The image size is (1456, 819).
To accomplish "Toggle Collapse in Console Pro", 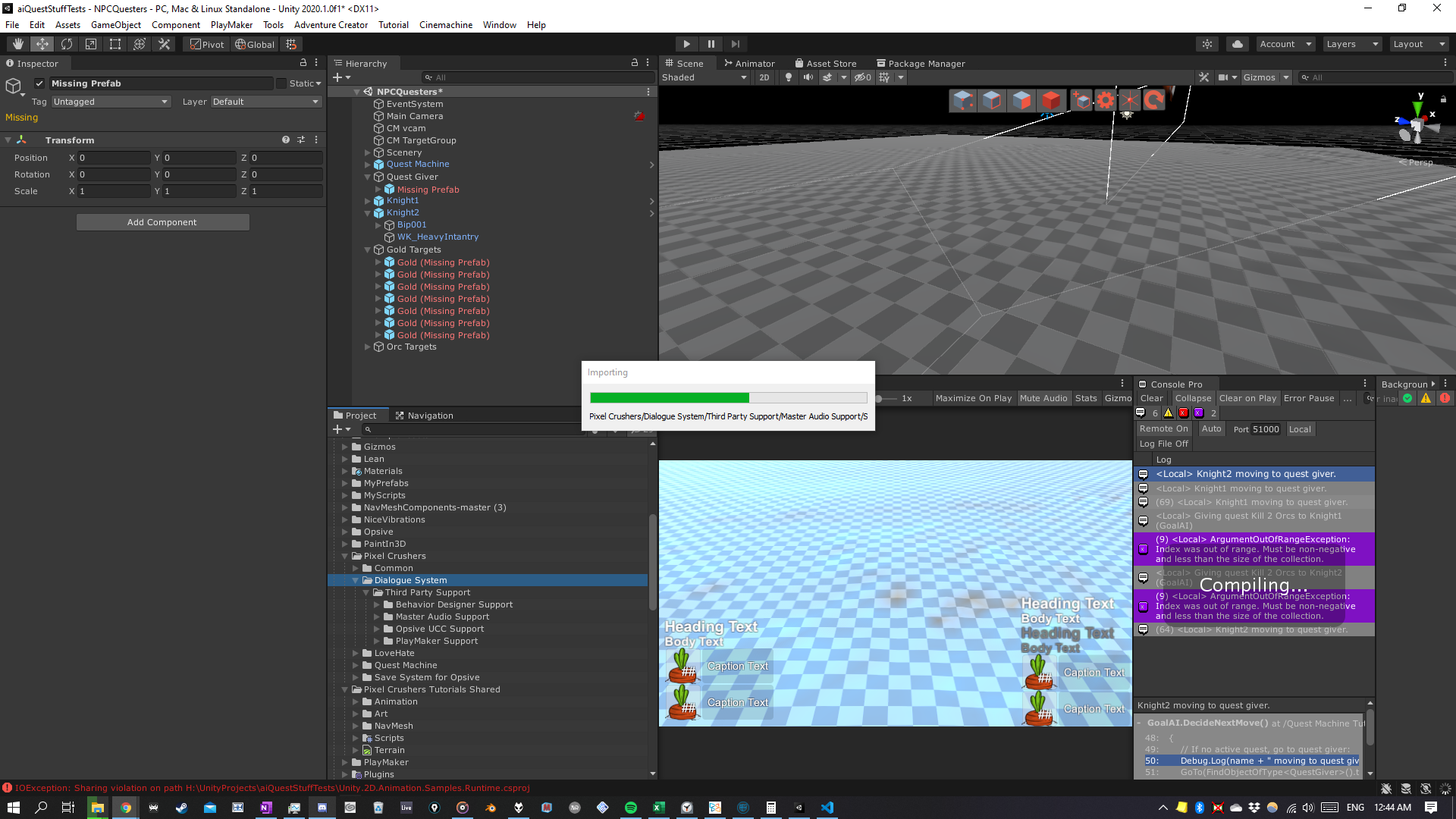I will pyautogui.click(x=1193, y=398).
